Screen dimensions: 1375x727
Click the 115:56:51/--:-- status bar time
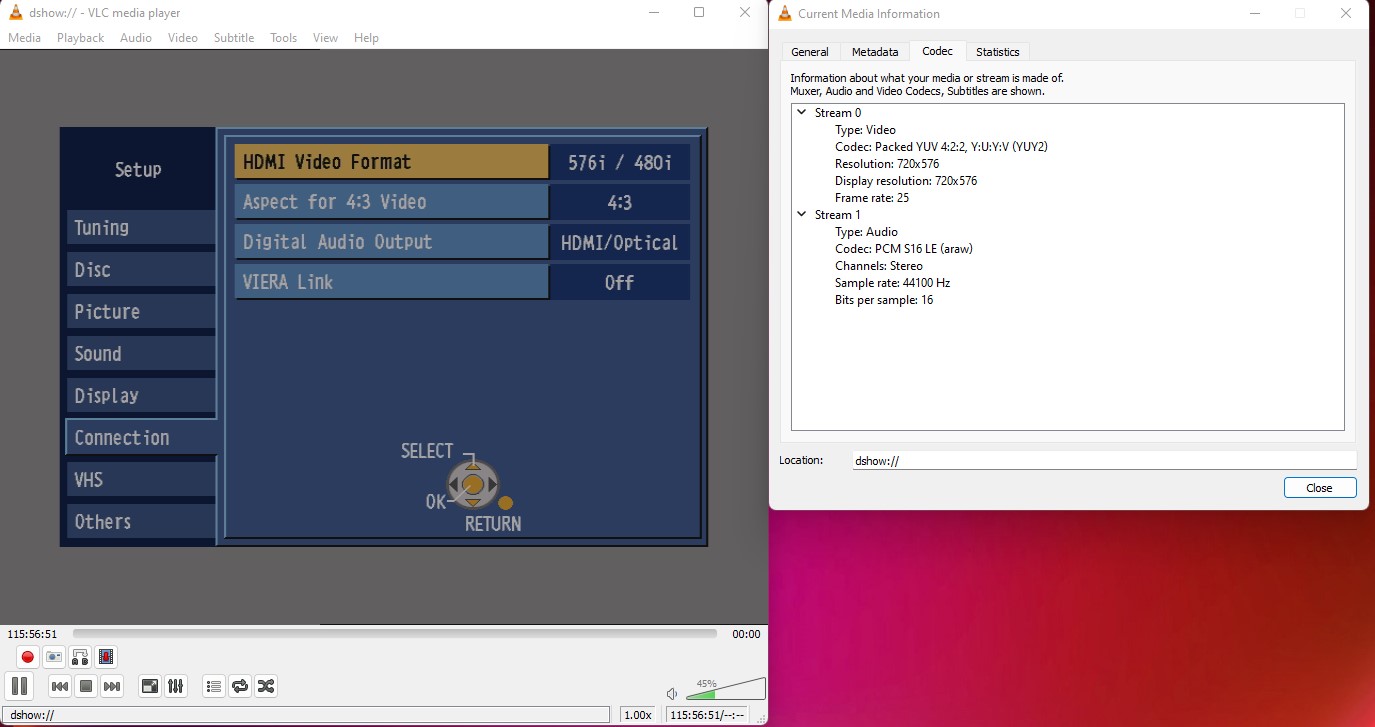point(707,715)
